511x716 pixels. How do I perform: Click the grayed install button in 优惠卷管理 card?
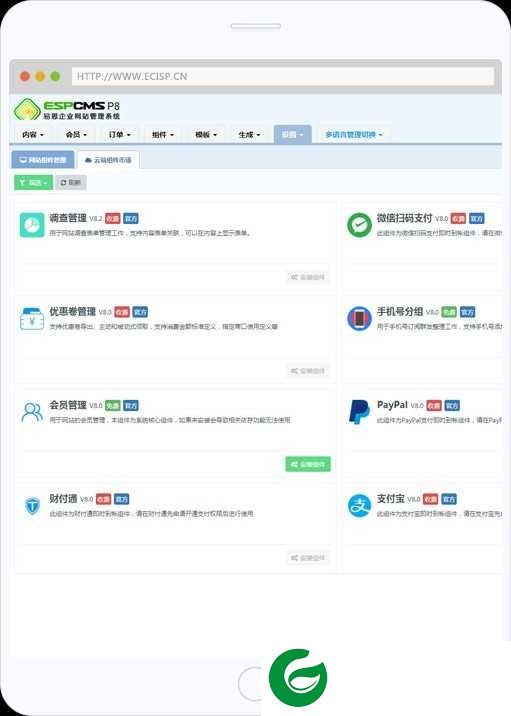[308, 371]
